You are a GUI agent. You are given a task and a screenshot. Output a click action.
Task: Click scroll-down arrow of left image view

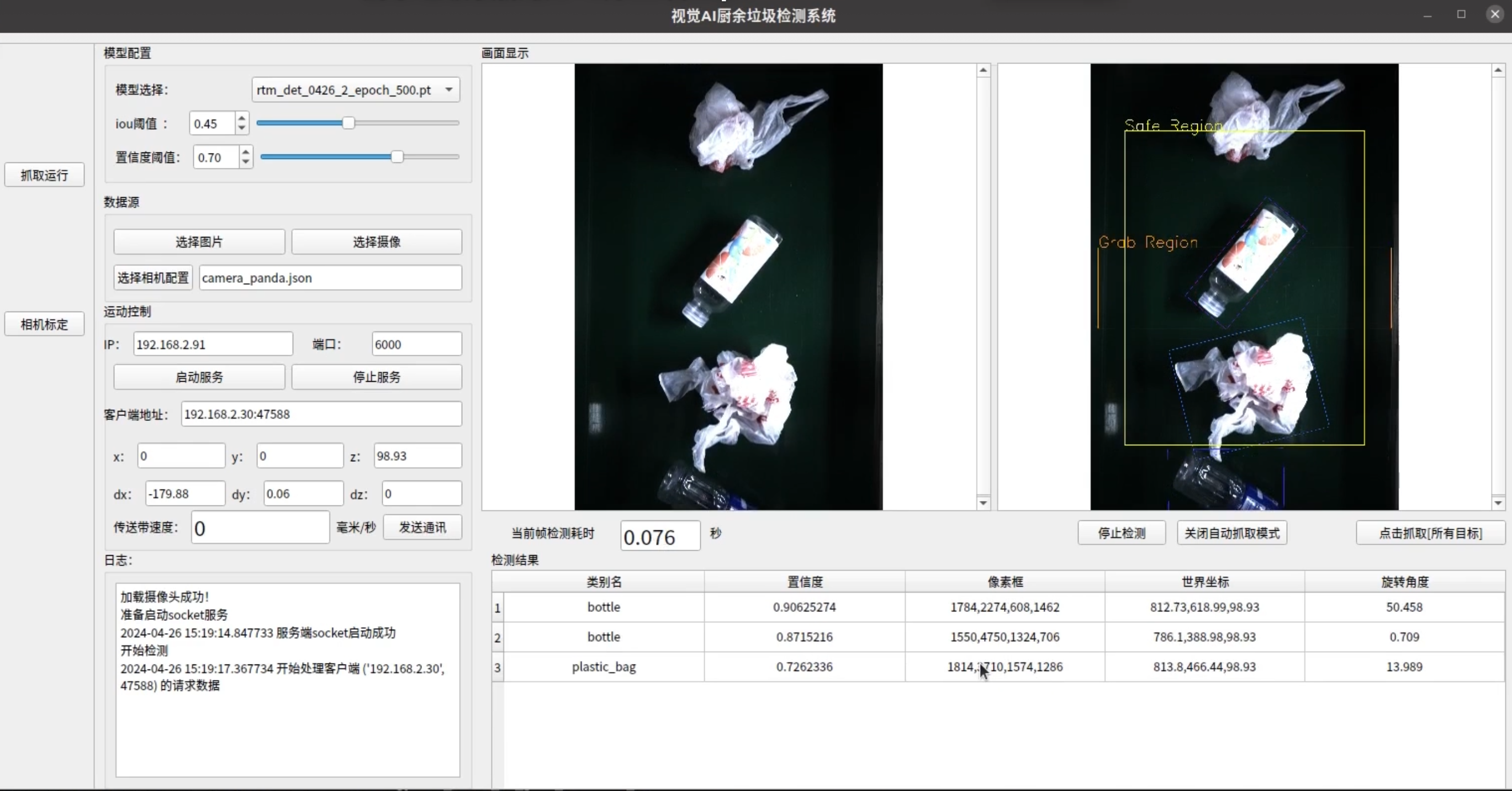tap(983, 503)
